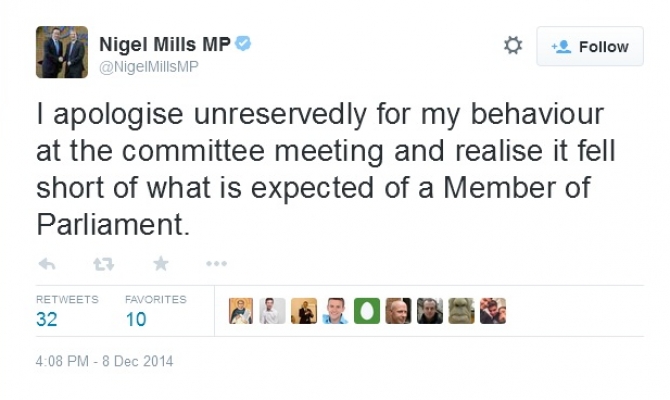
Task: Click the second user avatar in white shirt
Action: click(272, 311)
